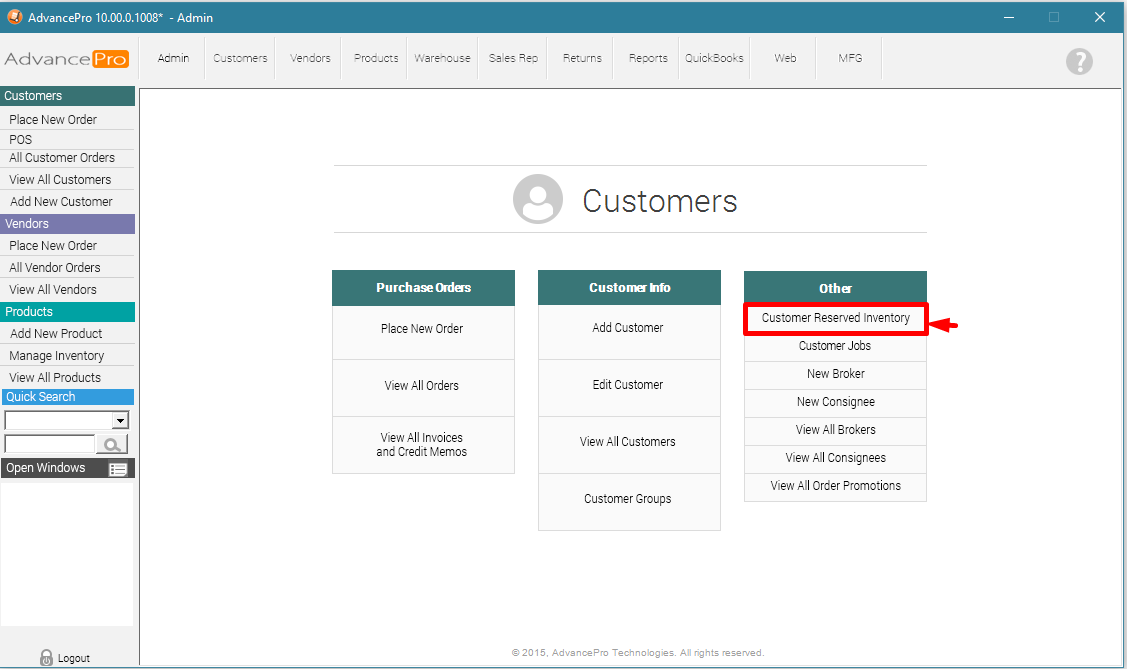Click View All Invoices and Credit Memos
Viewport: 1127px width, 669px height.
click(x=422, y=445)
